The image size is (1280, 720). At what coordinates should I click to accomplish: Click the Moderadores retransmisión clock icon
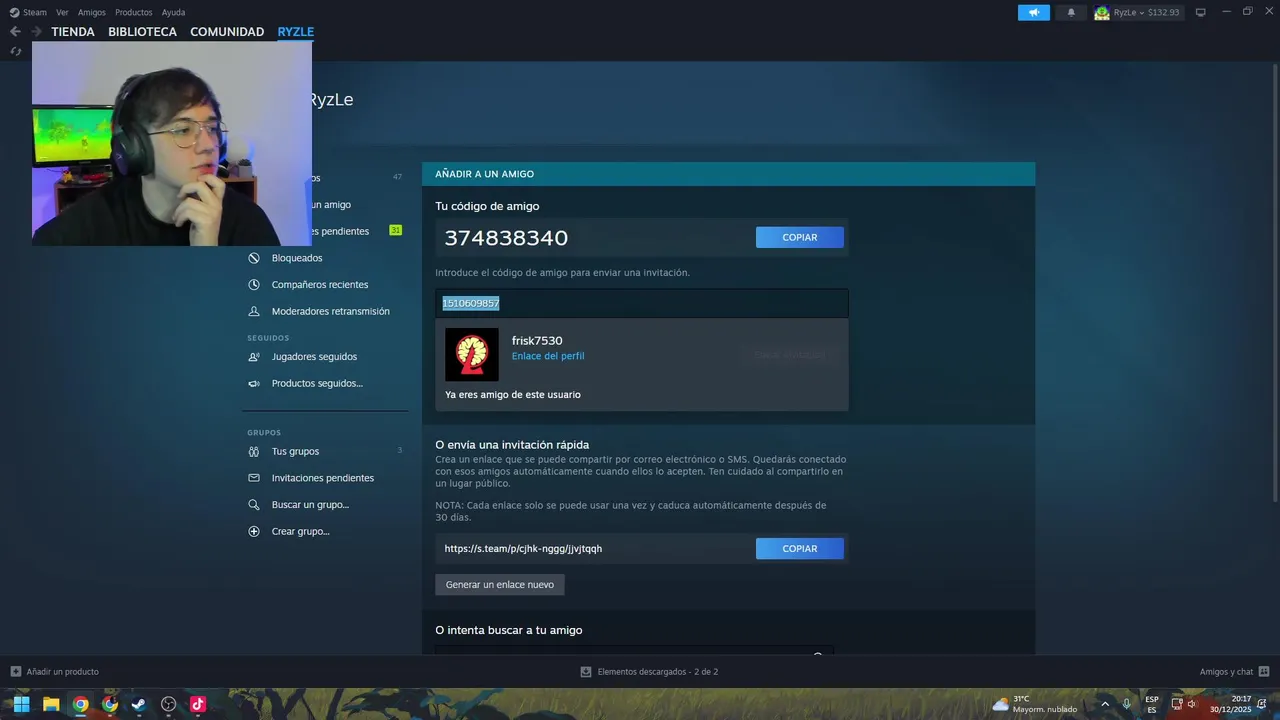[x=254, y=311]
